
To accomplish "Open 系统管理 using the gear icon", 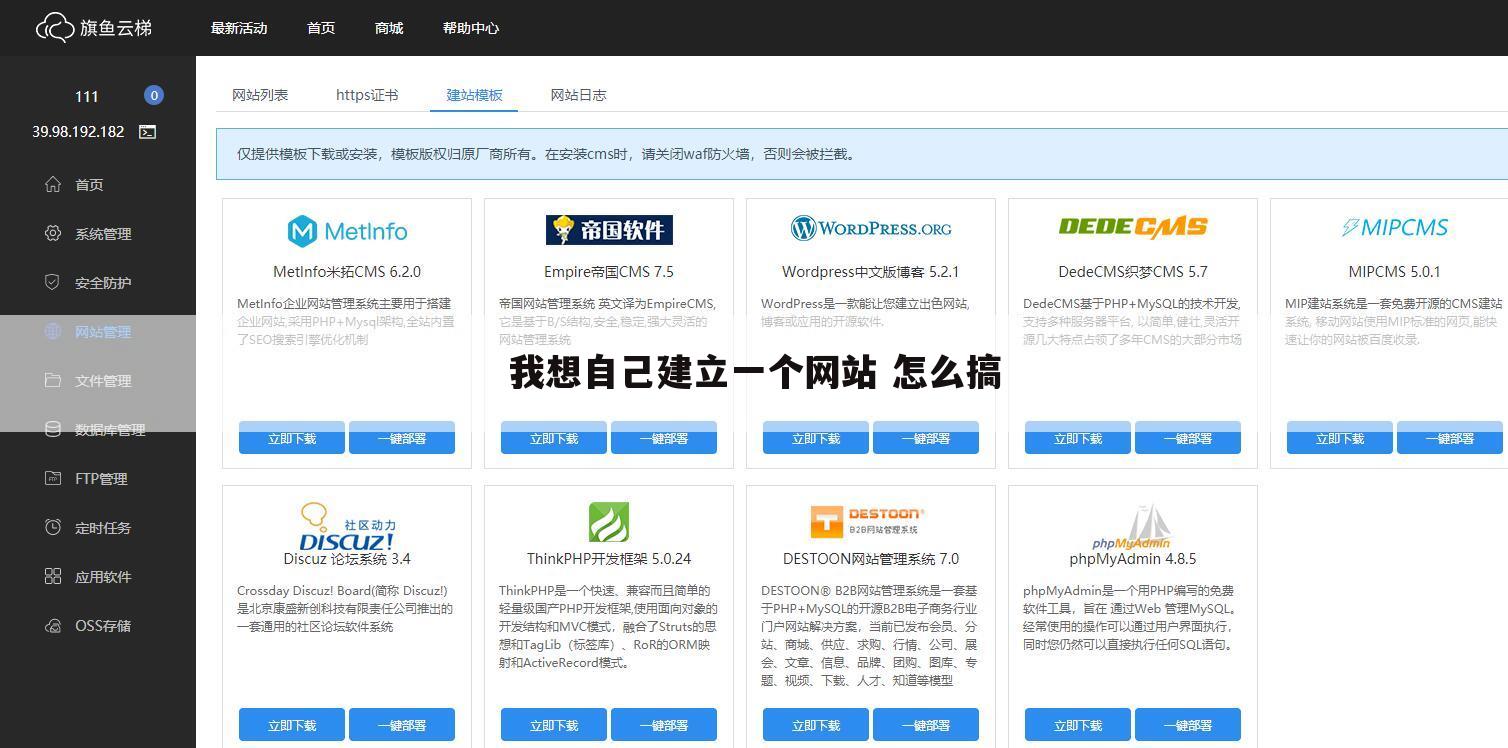I will tap(53, 234).
